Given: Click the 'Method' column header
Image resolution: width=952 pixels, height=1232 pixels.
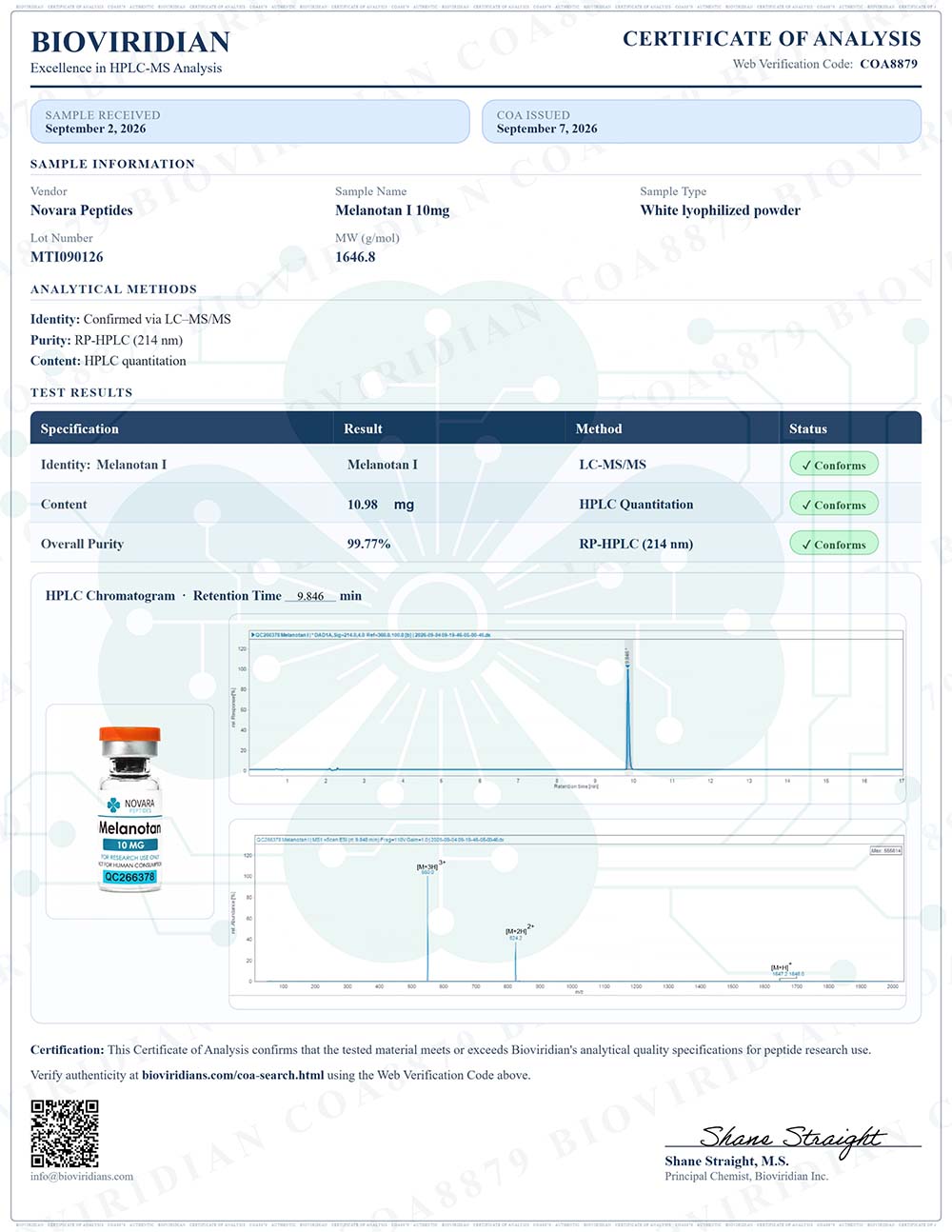Looking at the screenshot, I should click(599, 428).
